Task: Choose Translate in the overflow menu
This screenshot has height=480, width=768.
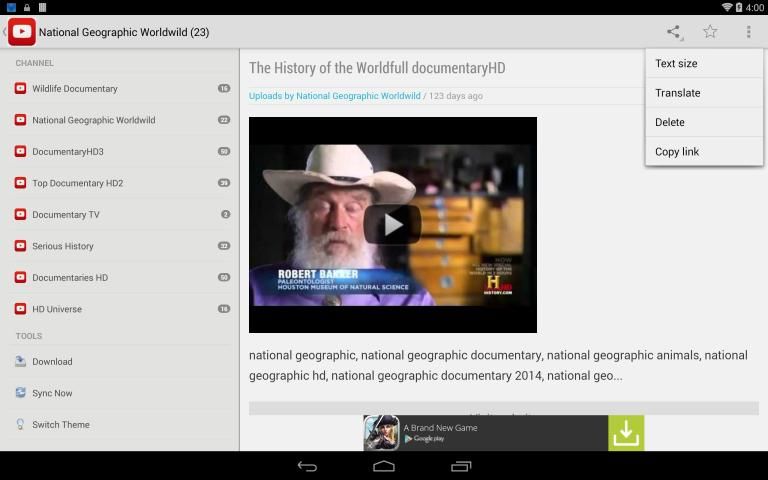Action: pos(677,93)
